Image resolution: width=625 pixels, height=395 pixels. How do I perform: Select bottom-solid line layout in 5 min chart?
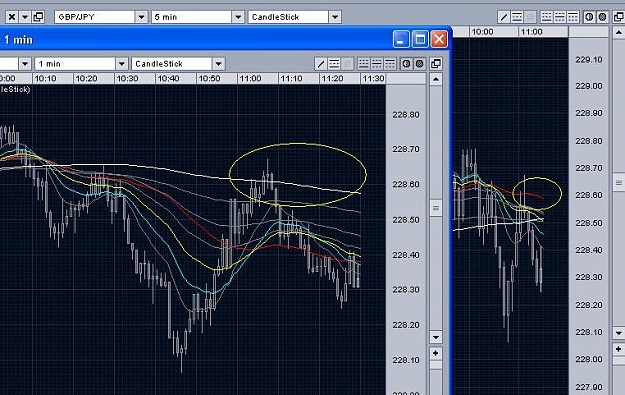pos(546,17)
